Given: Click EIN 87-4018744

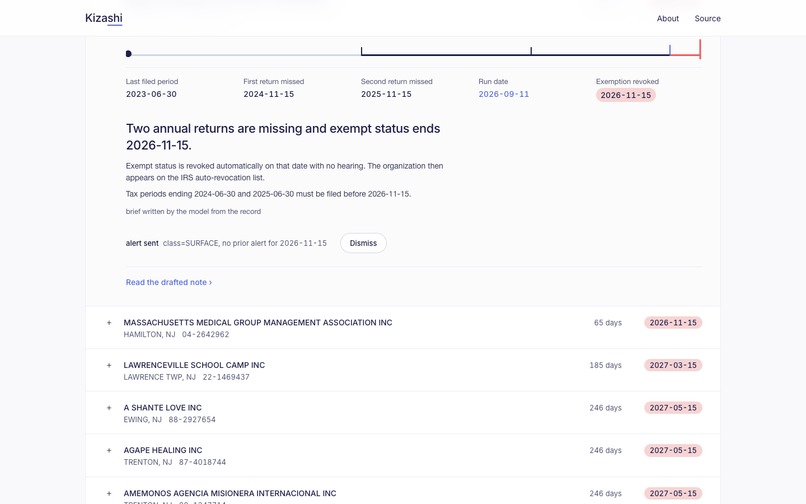Looking at the screenshot, I should click(202, 462).
